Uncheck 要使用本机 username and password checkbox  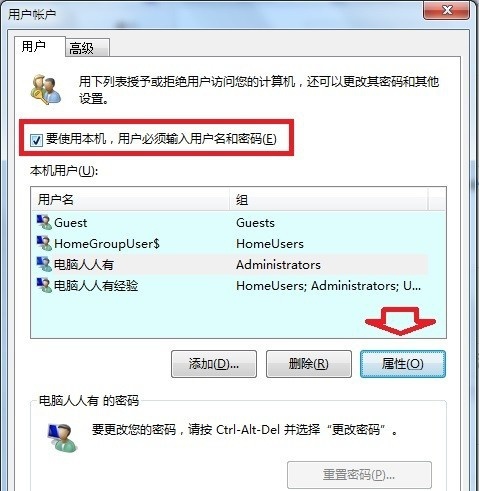[36, 140]
